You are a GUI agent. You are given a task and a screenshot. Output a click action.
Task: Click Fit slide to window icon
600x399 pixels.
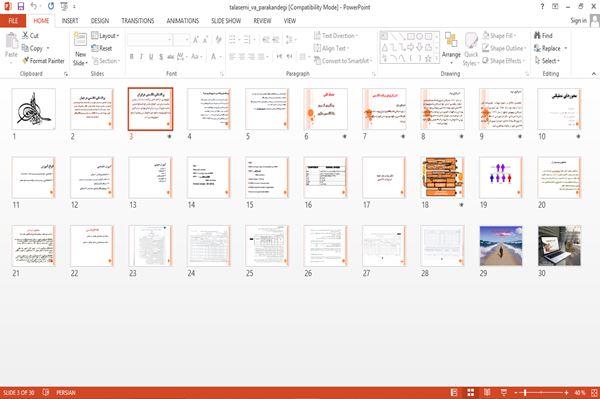click(x=594, y=392)
